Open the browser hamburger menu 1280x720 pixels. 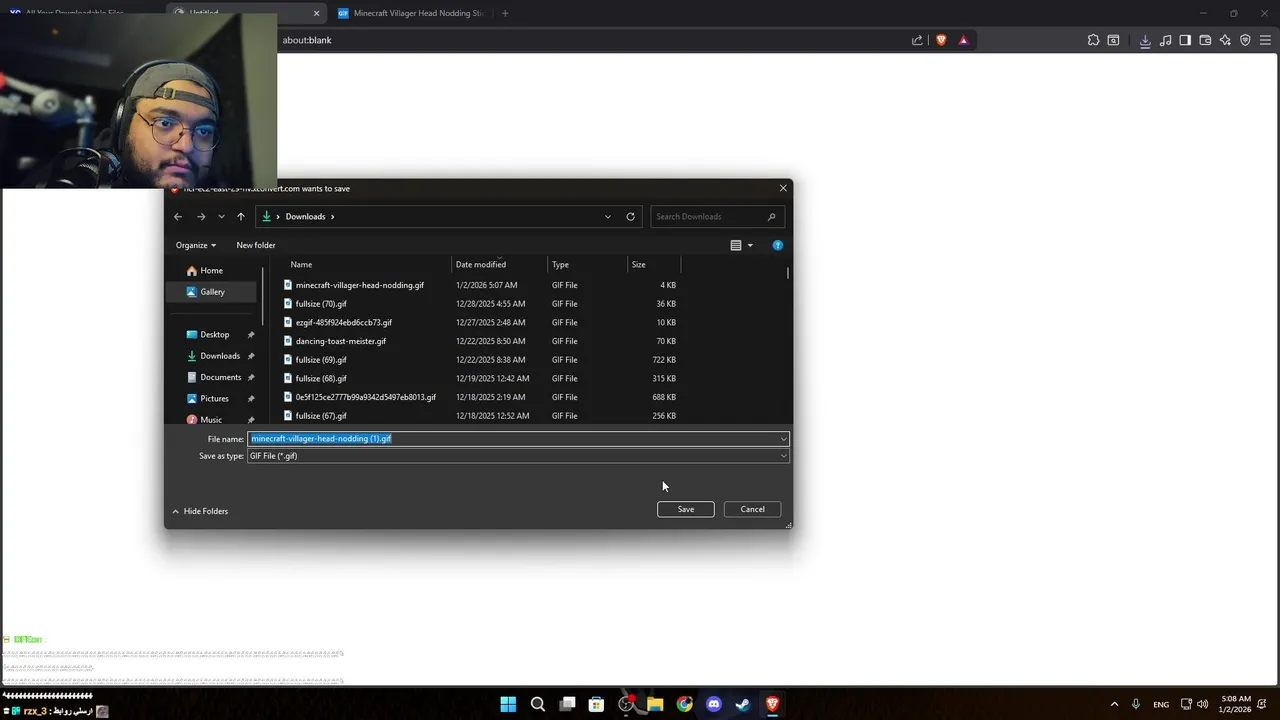point(1265,40)
